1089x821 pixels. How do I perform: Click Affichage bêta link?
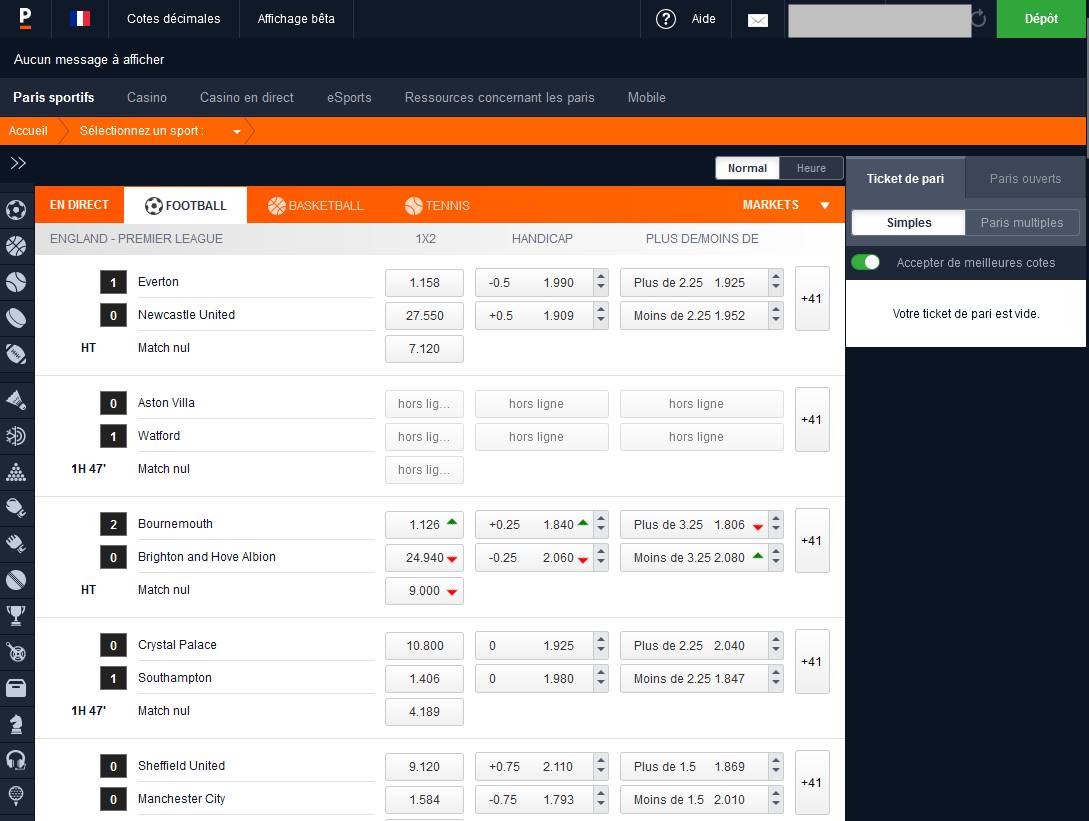click(x=296, y=19)
